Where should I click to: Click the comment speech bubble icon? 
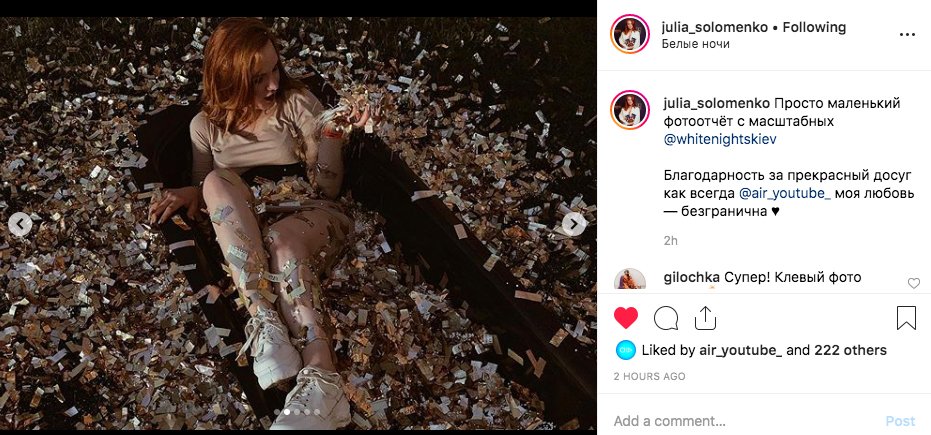pyautogui.click(x=666, y=318)
